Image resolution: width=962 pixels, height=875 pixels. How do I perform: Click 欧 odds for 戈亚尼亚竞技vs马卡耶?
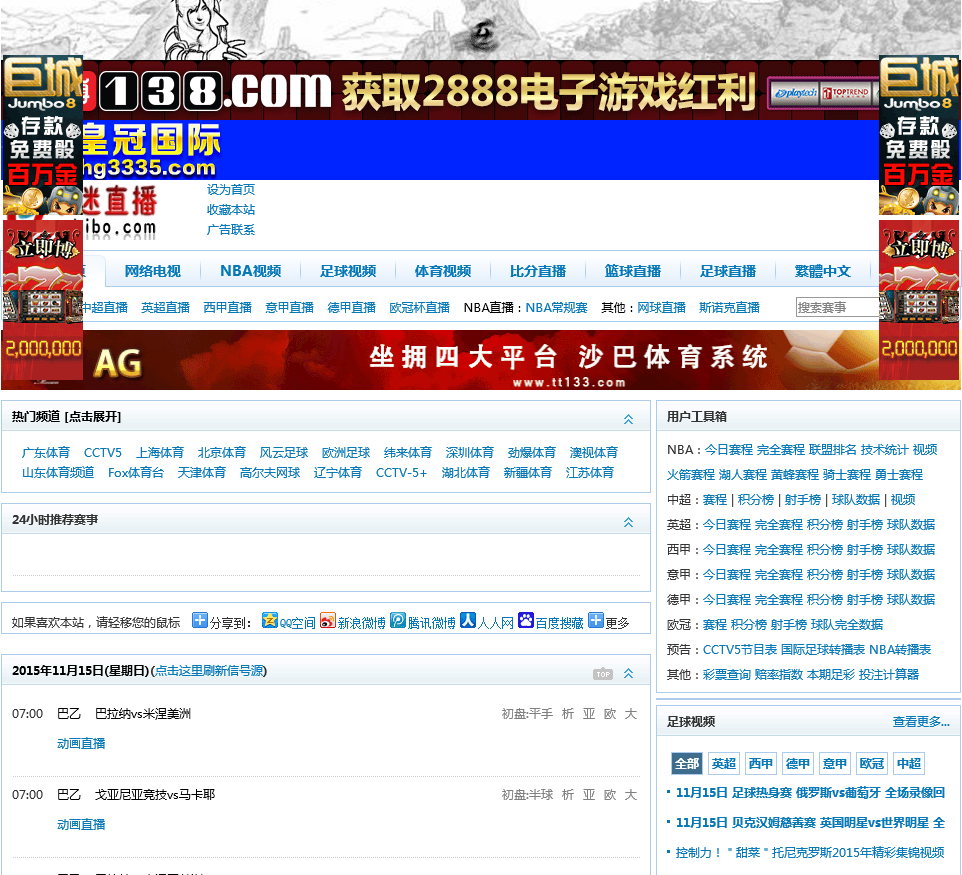pos(610,795)
